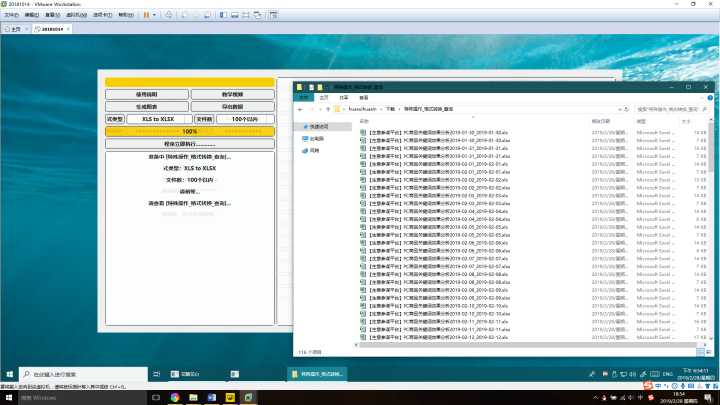
Task: Open the 100个以内 file count dropdown
Action: click(x=245, y=119)
